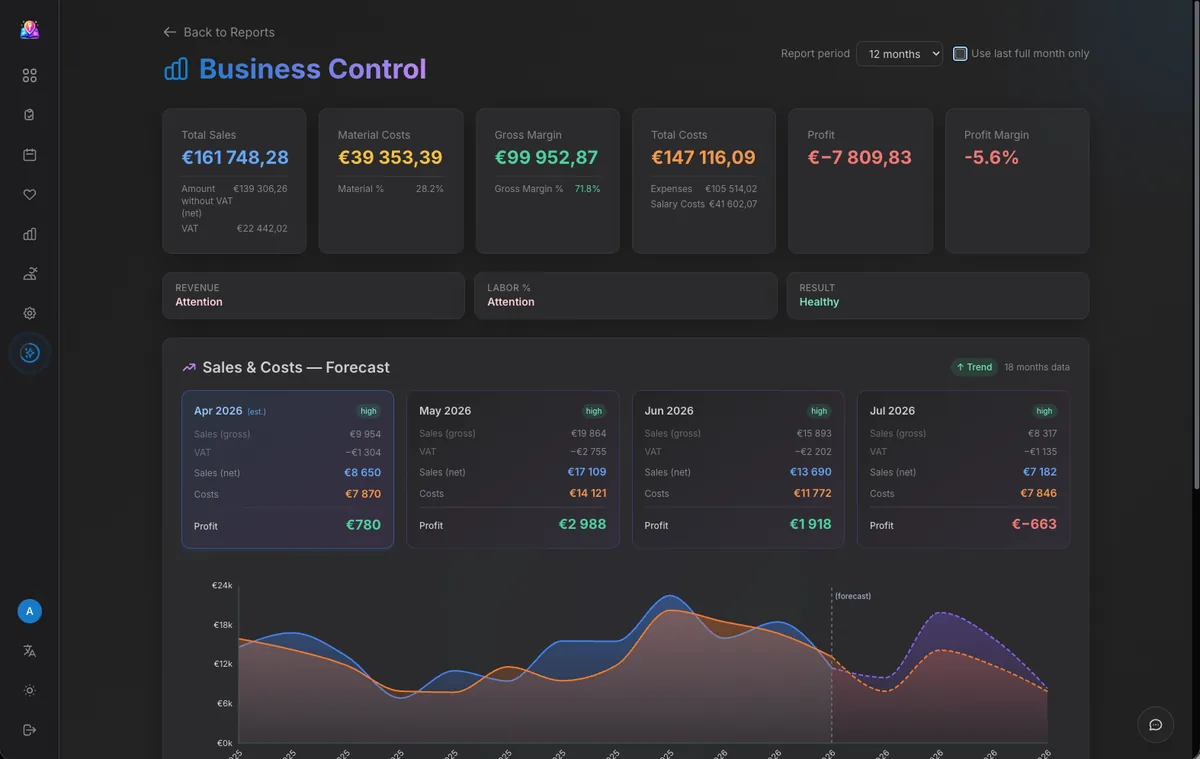
Task: Toggle the Trend badge on the forecast panel
Action: point(974,367)
